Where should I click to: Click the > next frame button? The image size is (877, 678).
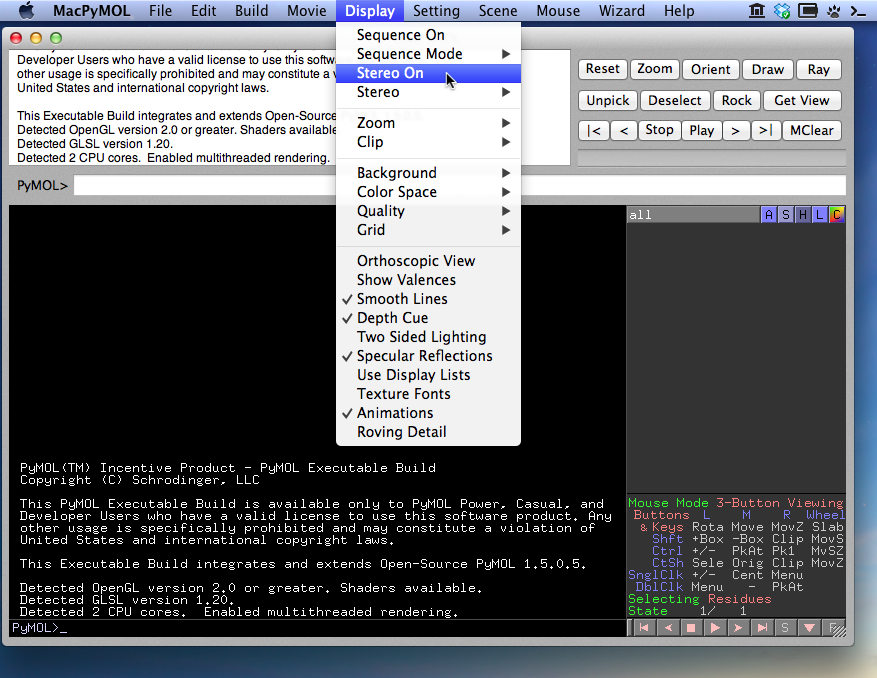coord(735,130)
